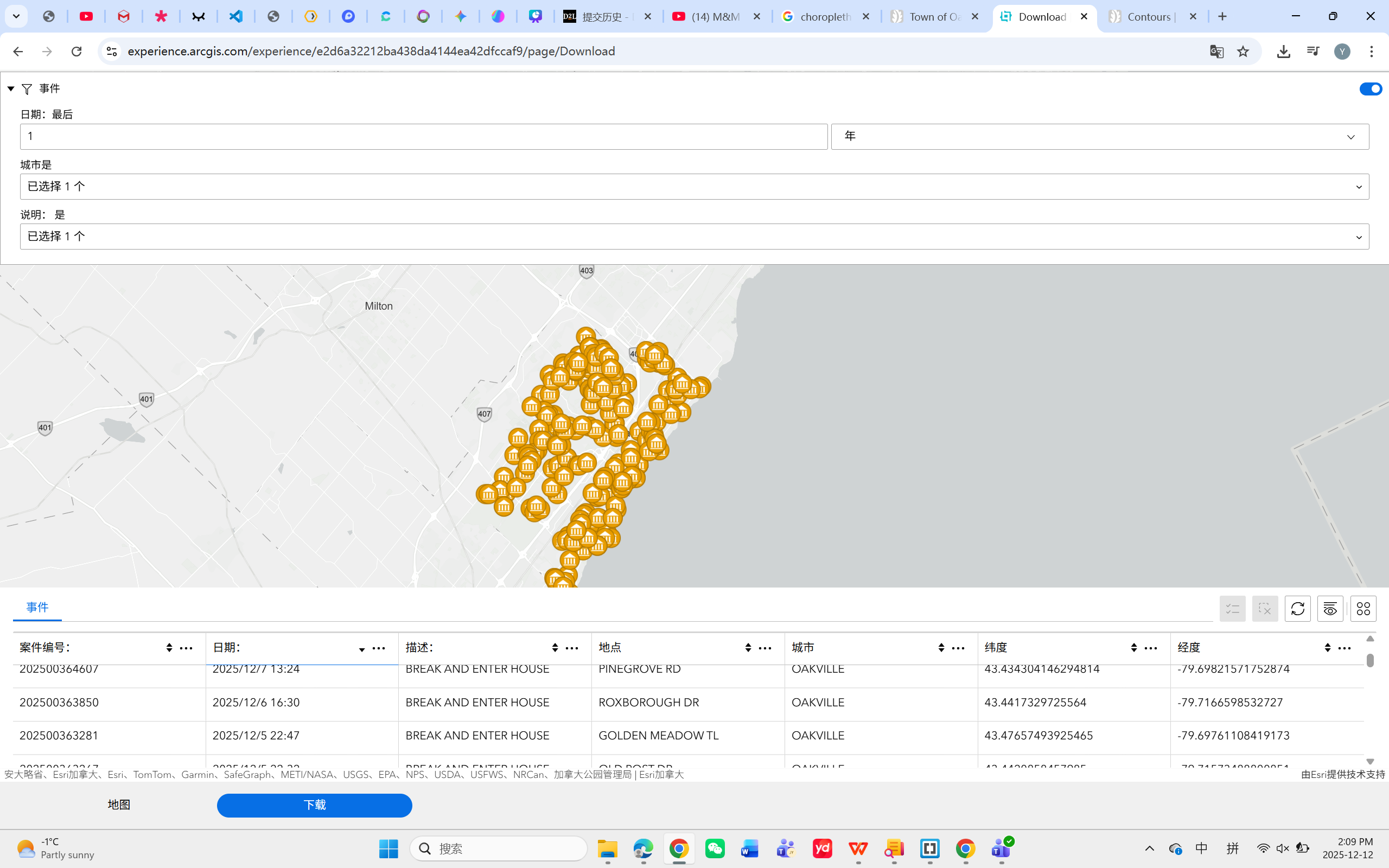The image size is (1389, 868).
Task: Select the 事件 table tab
Action: (x=37, y=608)
